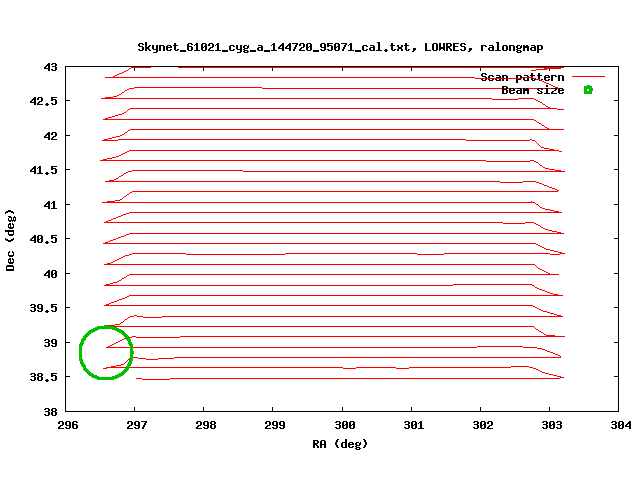Click the x-axis tick label 301

point(413,425)
